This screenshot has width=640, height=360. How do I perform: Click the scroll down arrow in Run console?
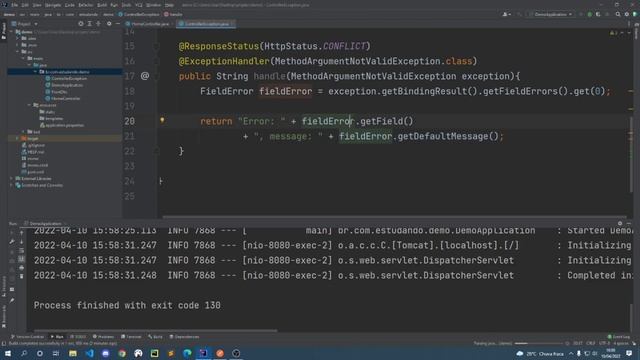(22, 242)
